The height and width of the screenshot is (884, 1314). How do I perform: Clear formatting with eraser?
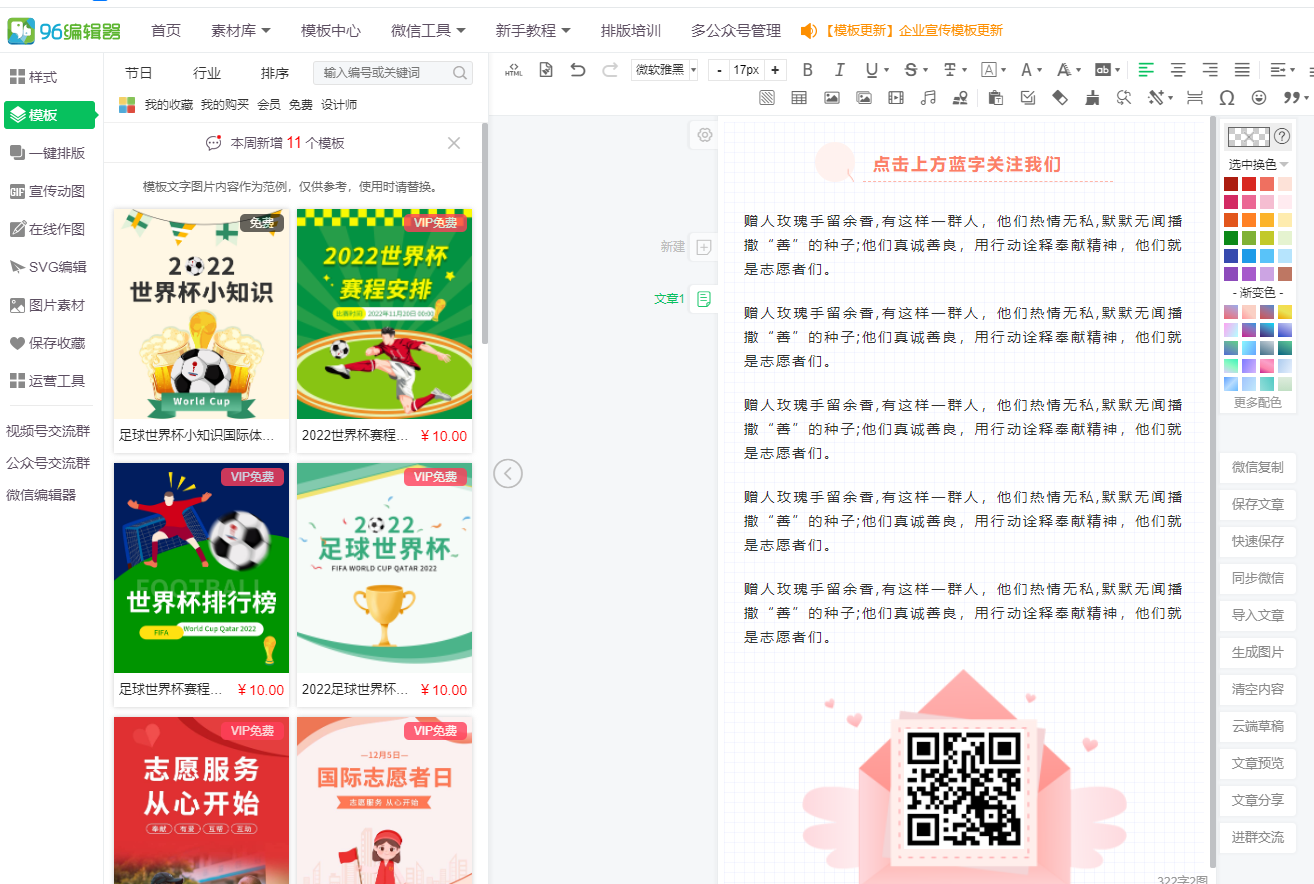coord(1060,98)
